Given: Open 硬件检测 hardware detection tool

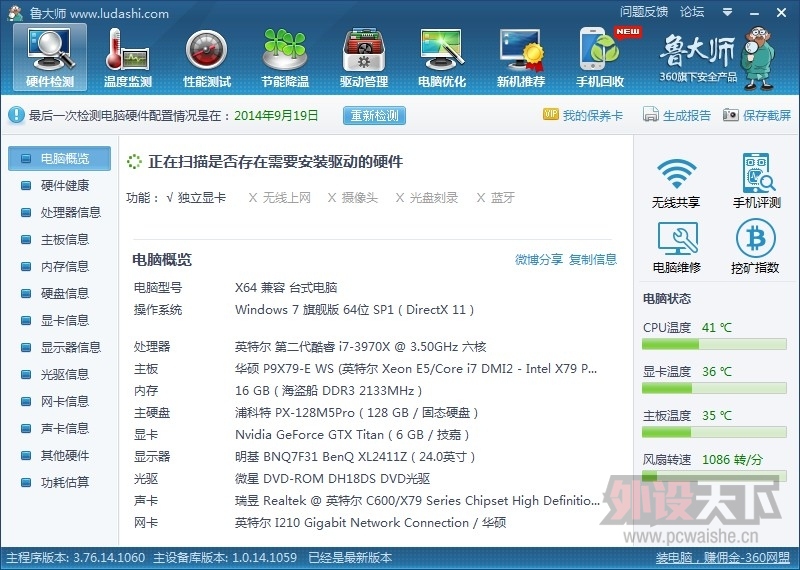Looking at the screenshot, I should tap(50, 58).
